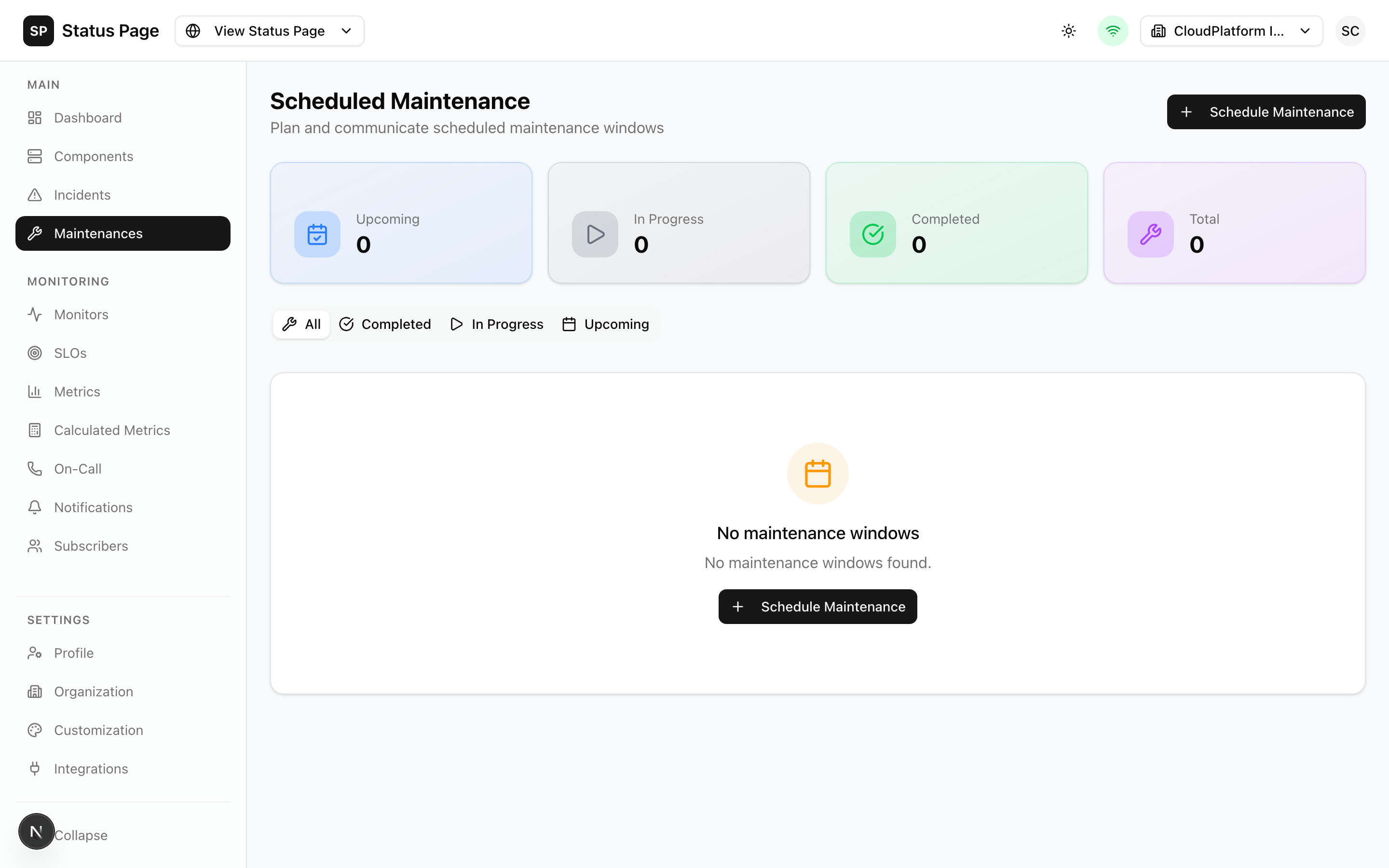Open the Integrations settings page
Viewport: 1389px width, 868px height.
[91, 768]
